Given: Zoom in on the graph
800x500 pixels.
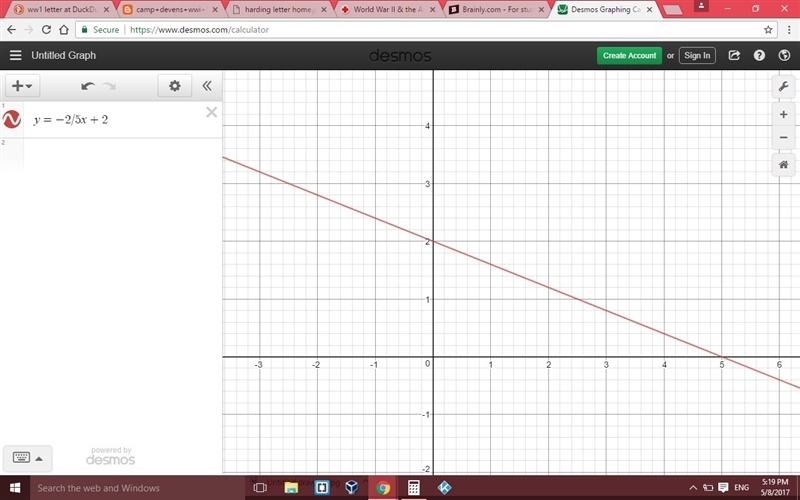Looking at the screenshot, I should [x=783, y=114].
